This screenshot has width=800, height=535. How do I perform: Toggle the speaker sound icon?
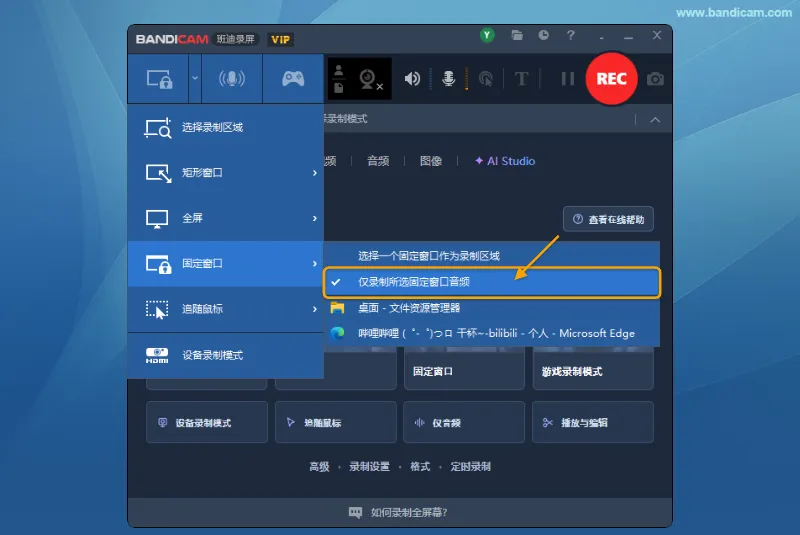(412, 79)
